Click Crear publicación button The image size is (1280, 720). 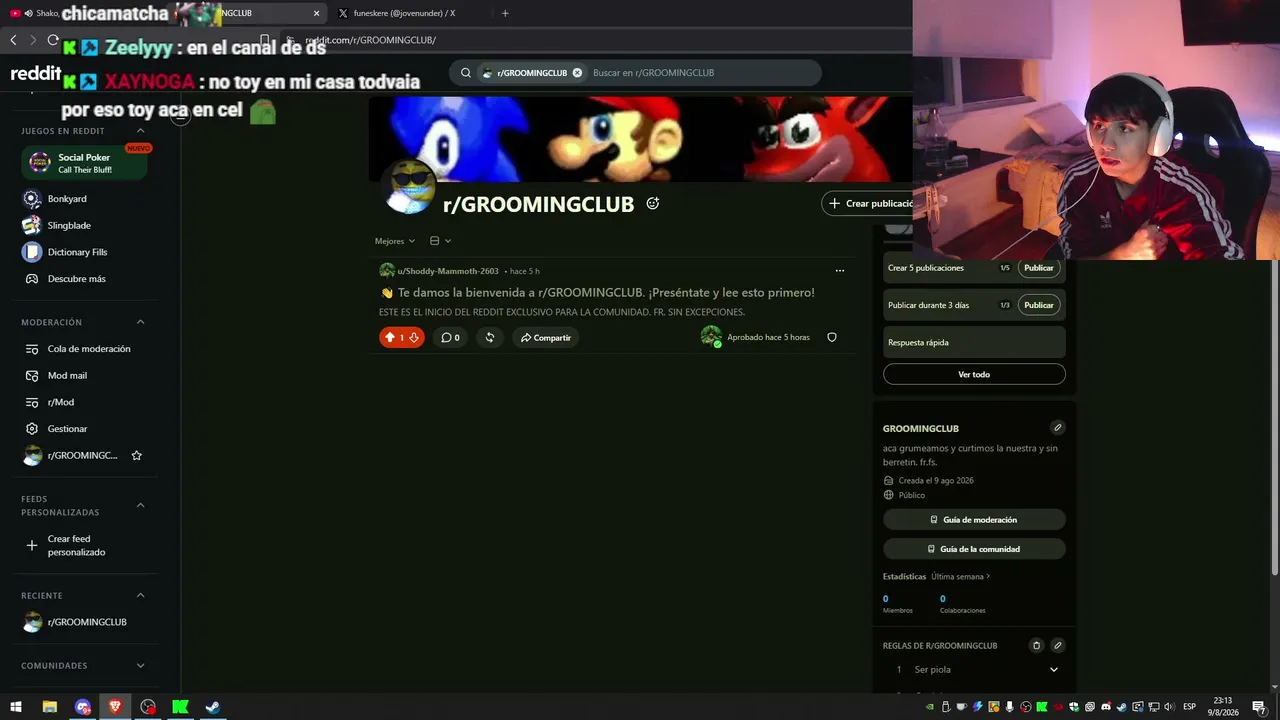[868, 203]
